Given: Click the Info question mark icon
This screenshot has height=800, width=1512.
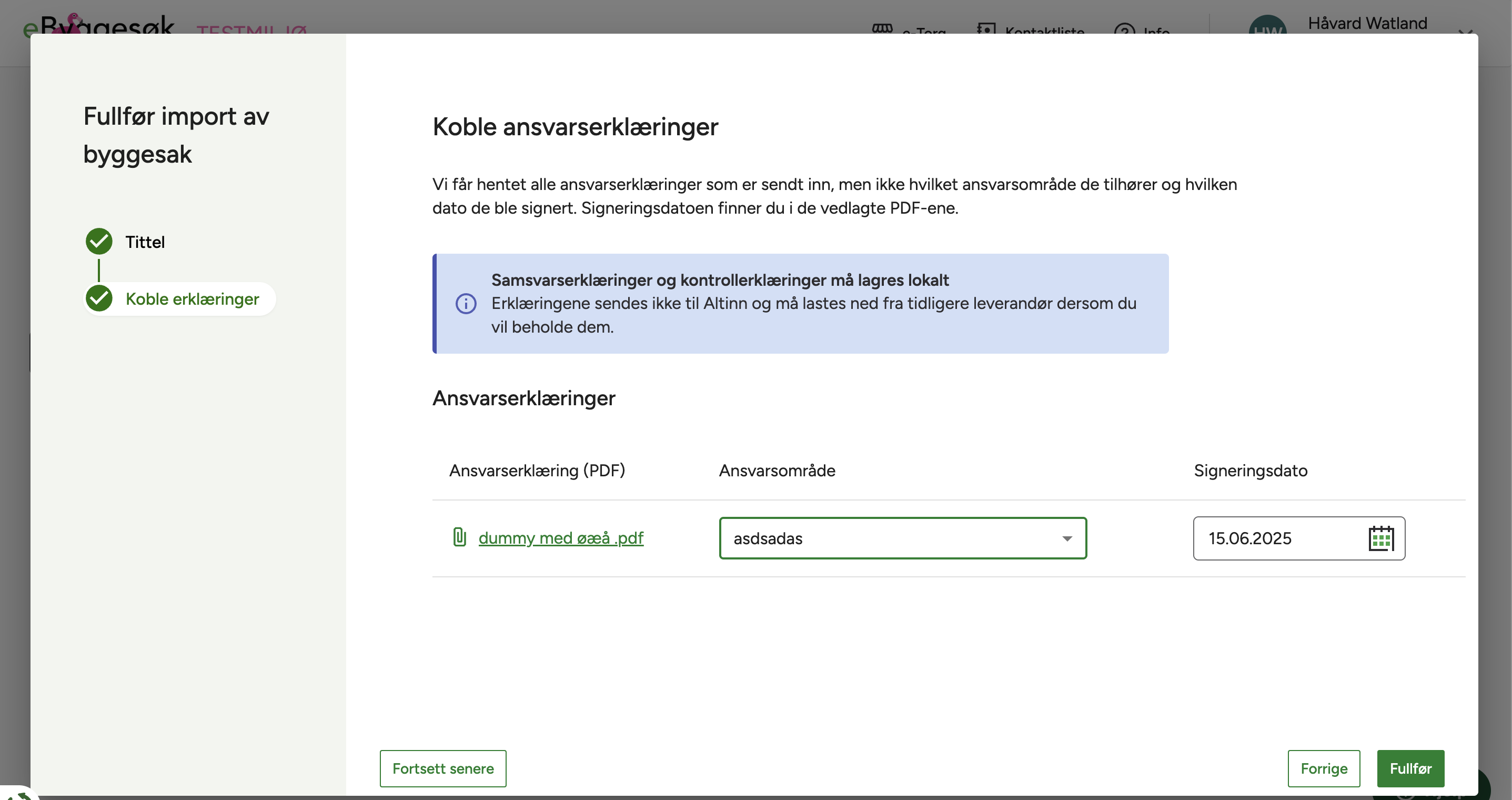Looking at the screenshot, I should (x=1124, y=29).
